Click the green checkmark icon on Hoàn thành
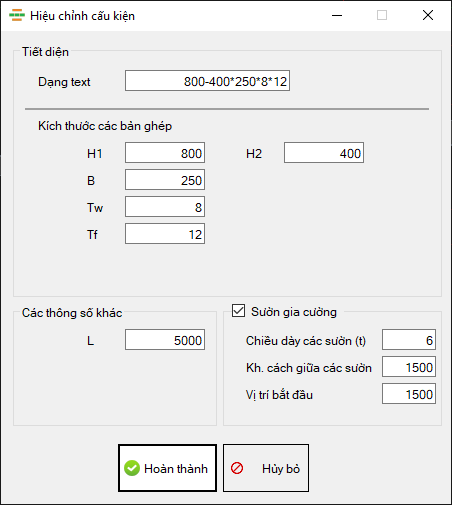Image resolution: width=452 pixels, height=505 pixels. 132,468
